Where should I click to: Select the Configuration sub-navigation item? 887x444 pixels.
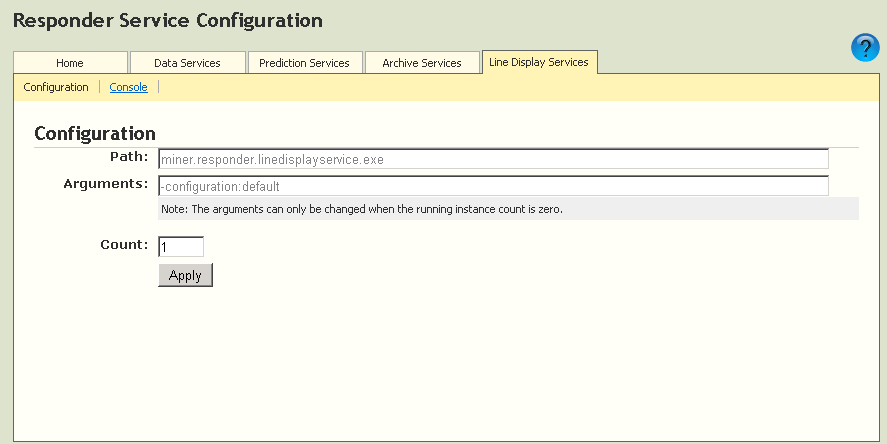click(56, 87)
